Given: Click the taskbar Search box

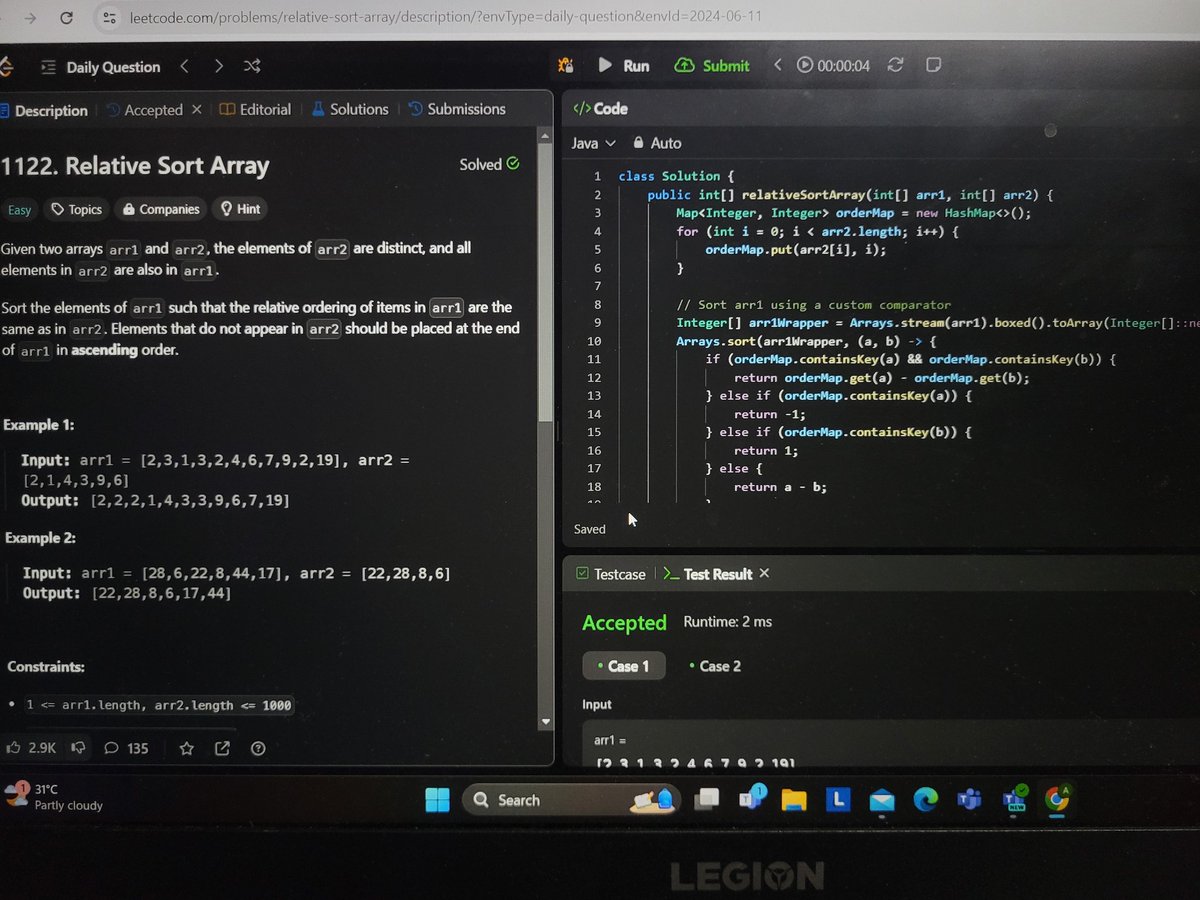Looking at the screenshot, I should click(x=570, y=800).
